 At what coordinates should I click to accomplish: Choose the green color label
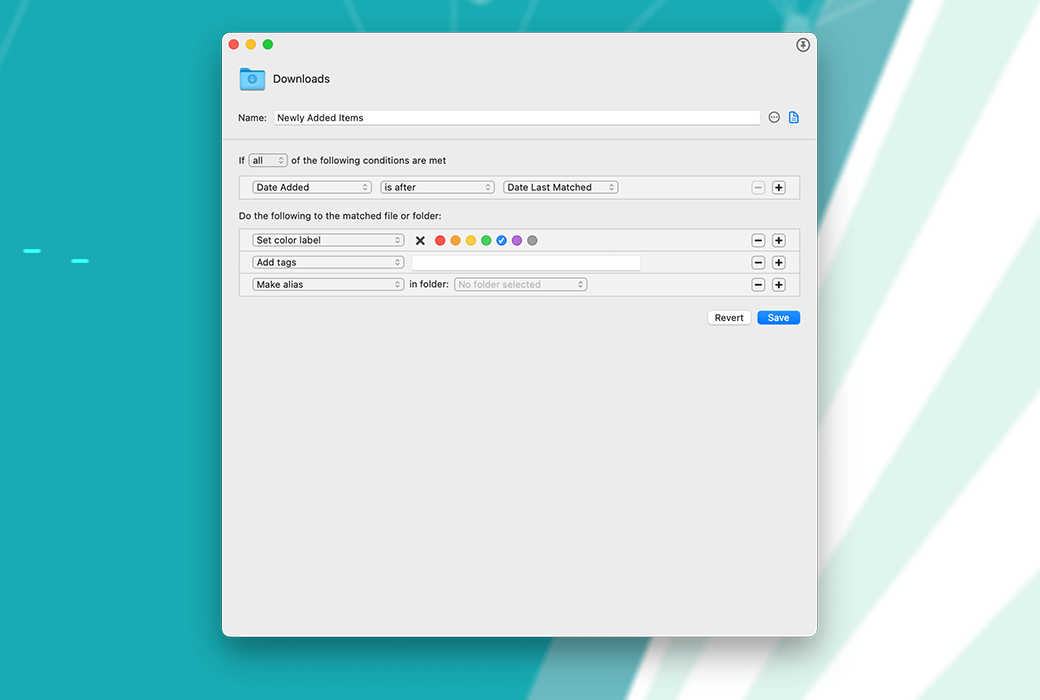coord(486,241)
